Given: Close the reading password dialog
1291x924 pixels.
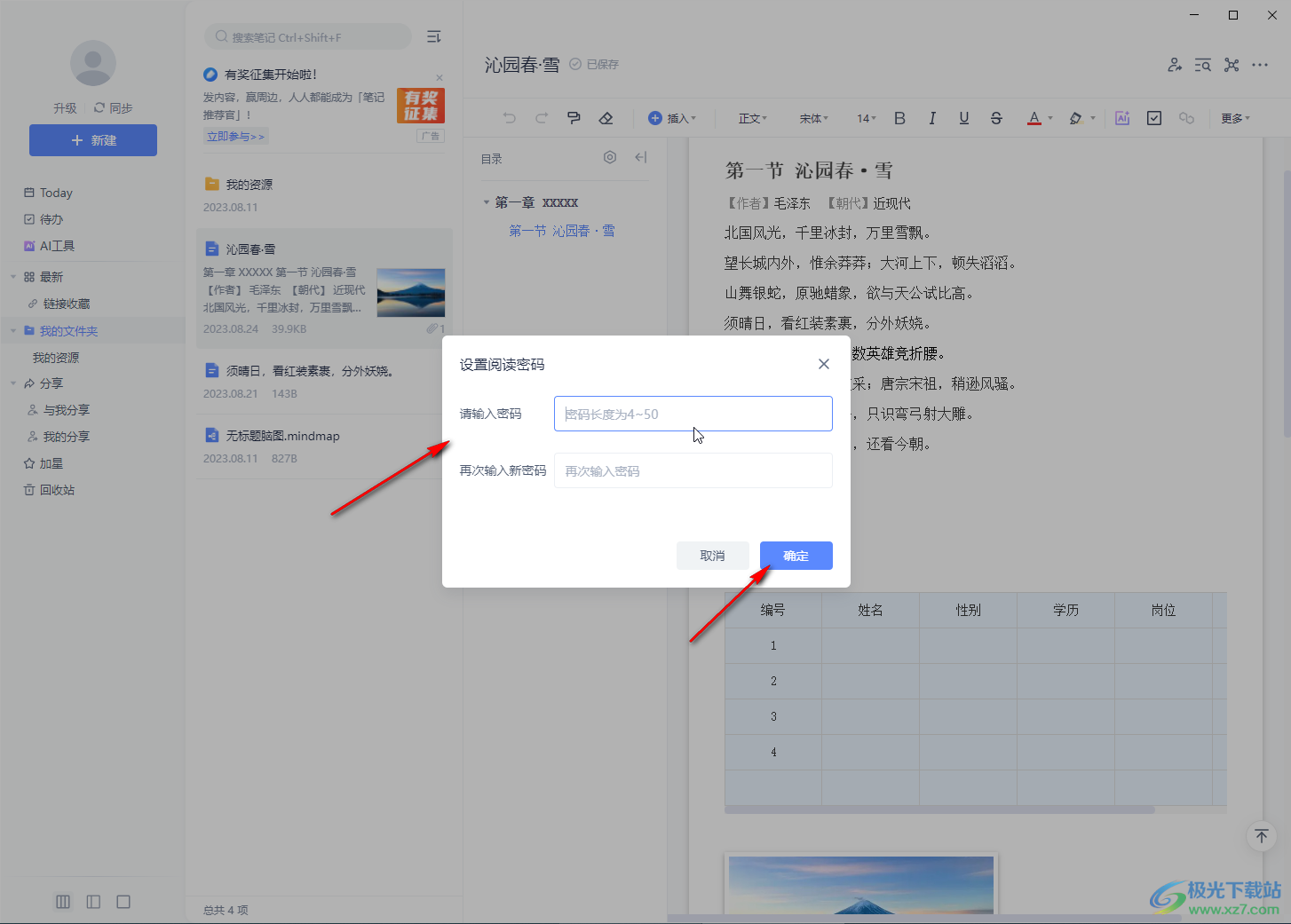Looking at the screenshot, I should 824,364.
